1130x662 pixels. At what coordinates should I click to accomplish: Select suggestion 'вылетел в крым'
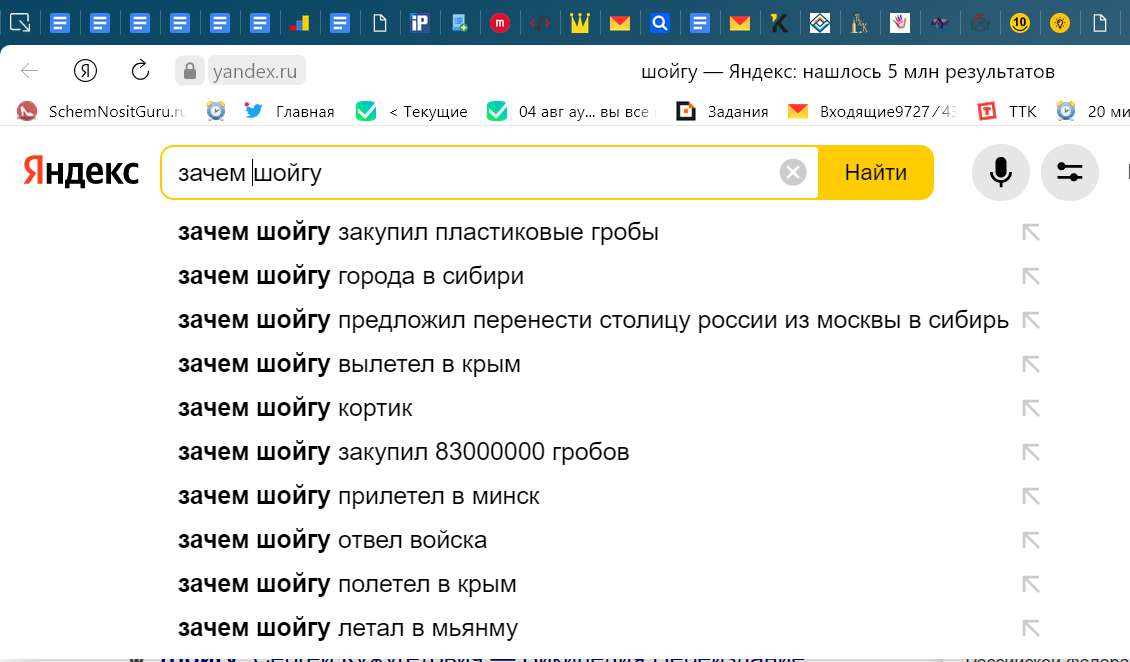point(350,364)
